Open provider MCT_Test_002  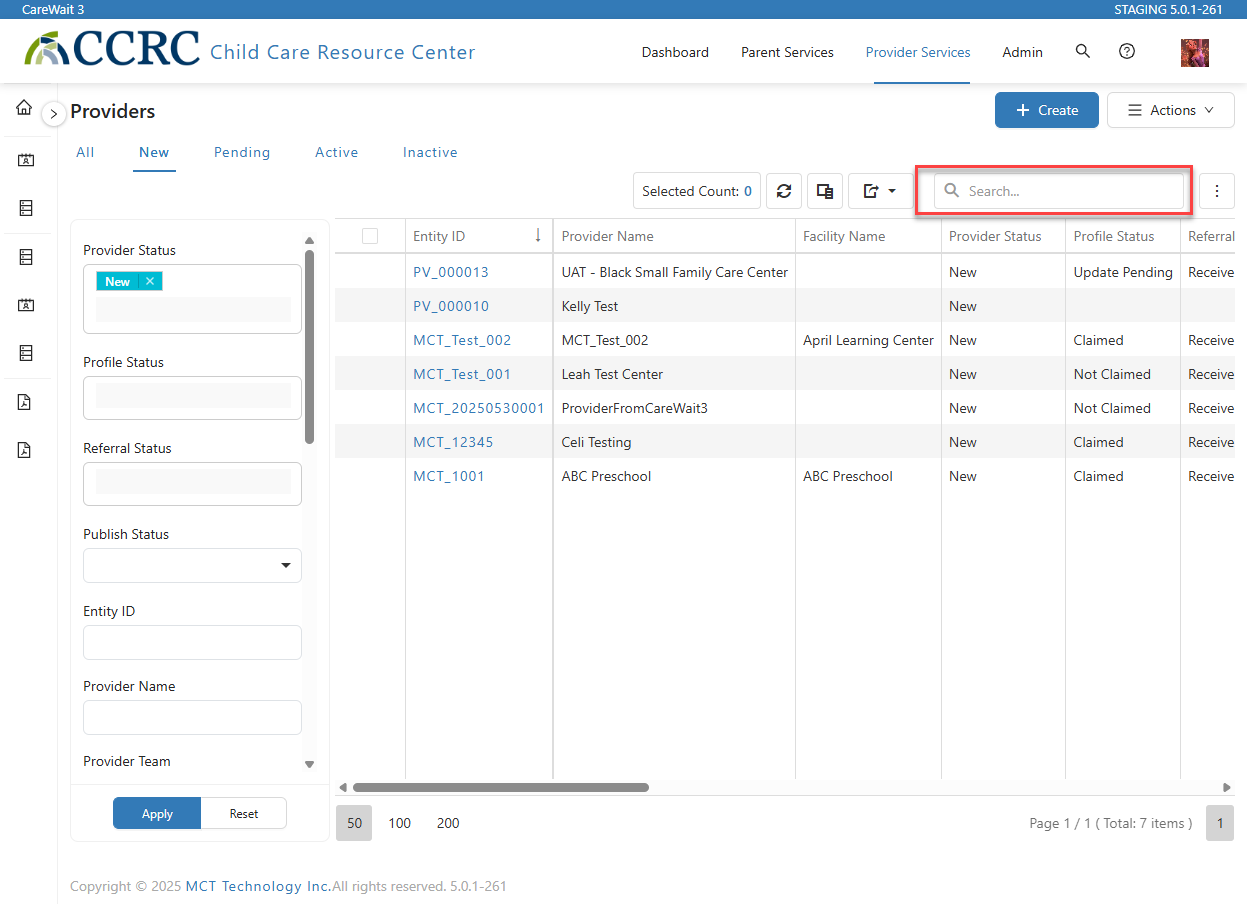(x=462, y=340)
